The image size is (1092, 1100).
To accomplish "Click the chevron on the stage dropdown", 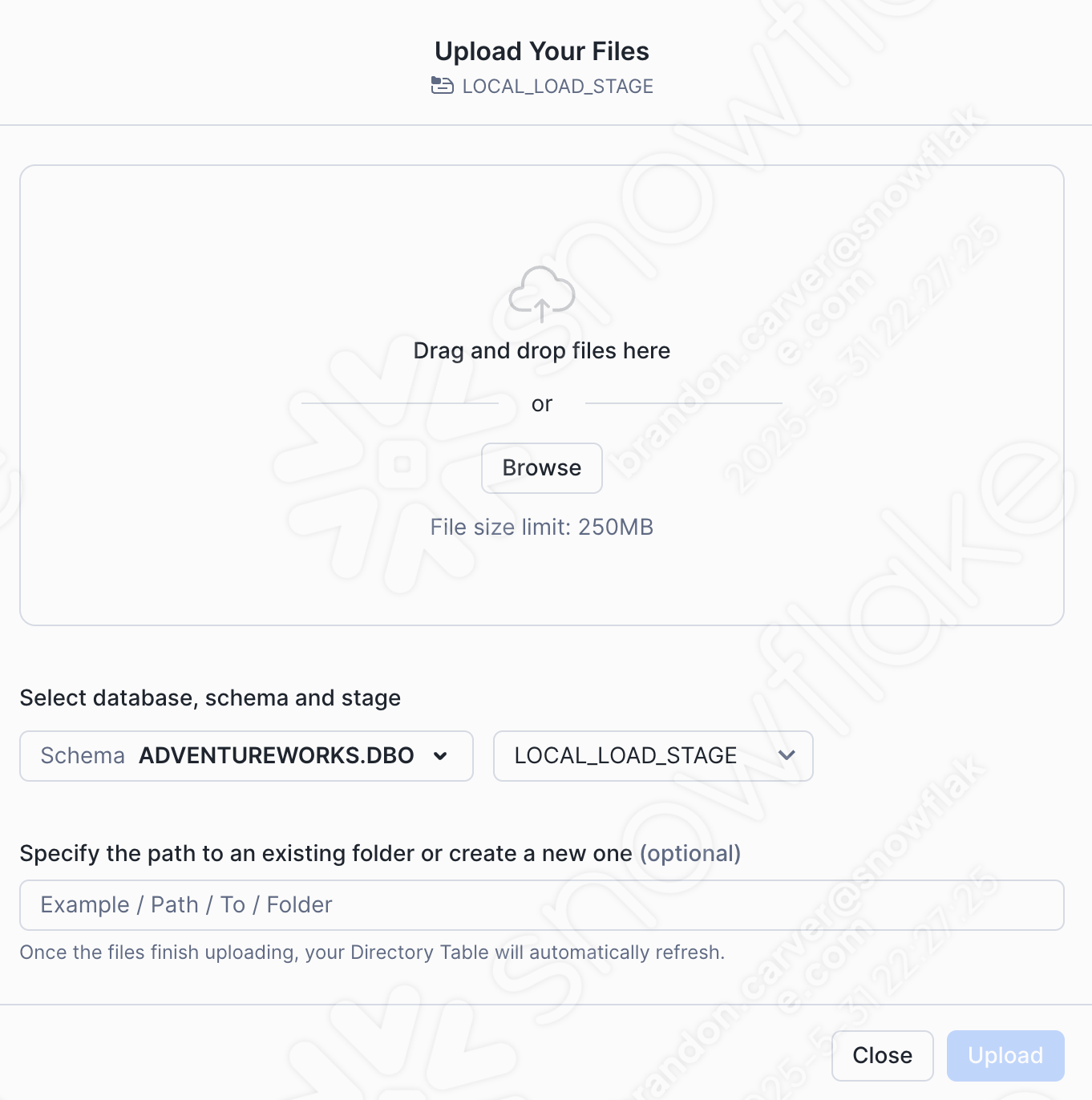I will (x=787, y=755).
